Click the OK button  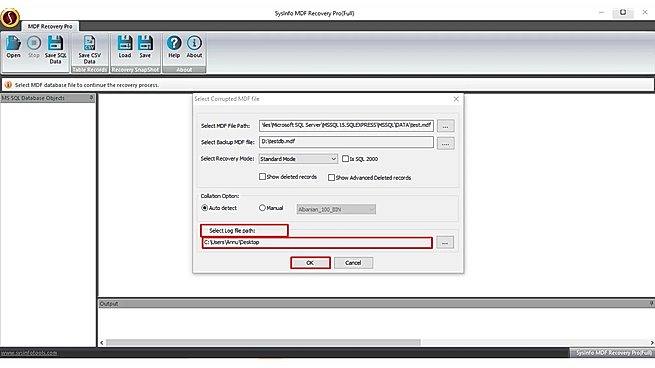[310, 263]
